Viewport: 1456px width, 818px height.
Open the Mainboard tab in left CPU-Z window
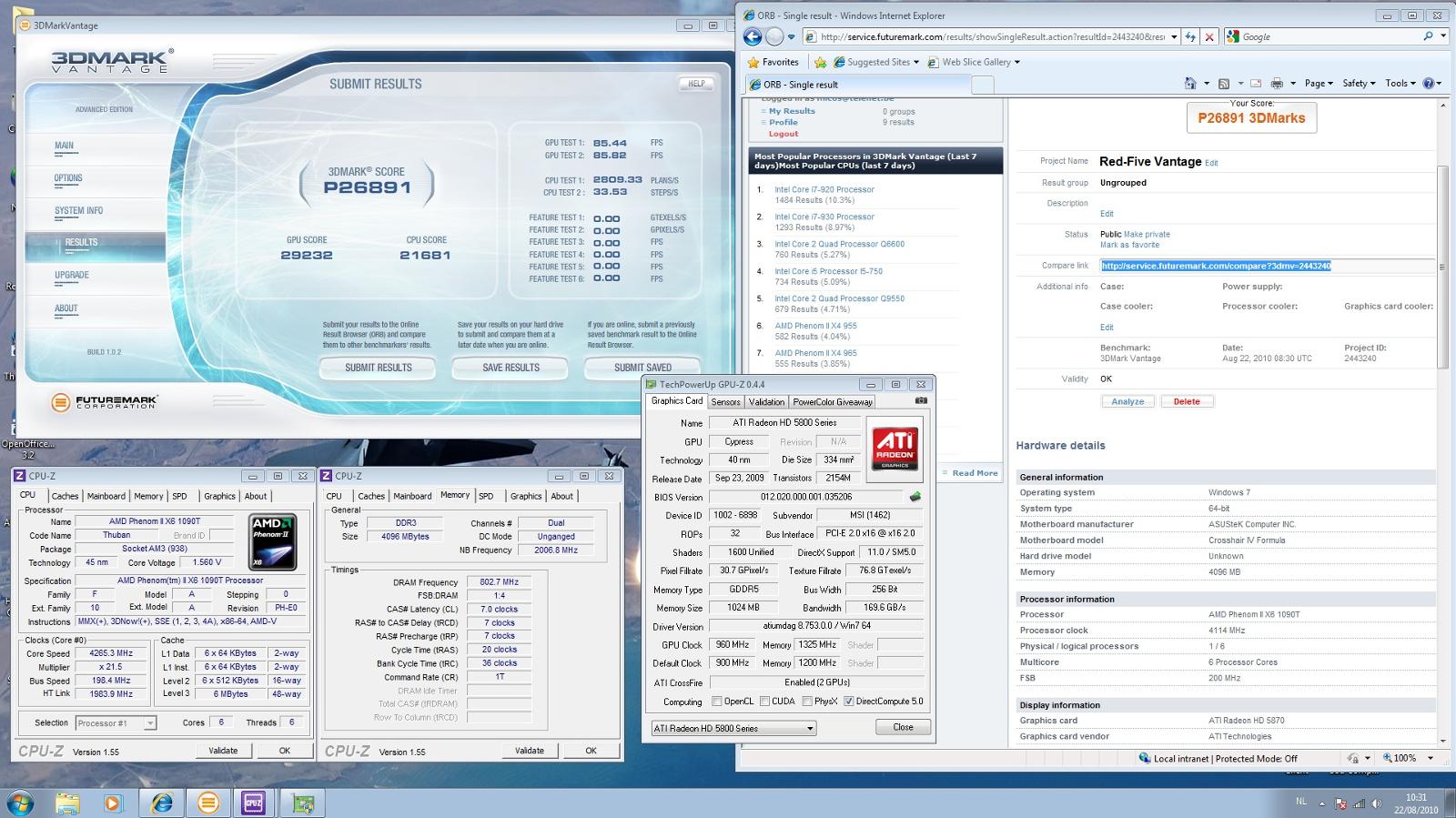[106, 496]
